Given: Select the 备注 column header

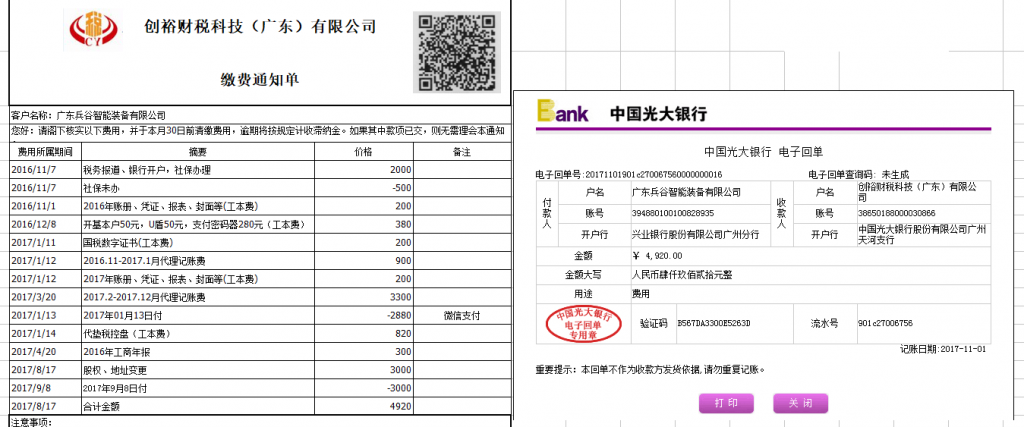Looking at the screenshot, I should point(462,152).
